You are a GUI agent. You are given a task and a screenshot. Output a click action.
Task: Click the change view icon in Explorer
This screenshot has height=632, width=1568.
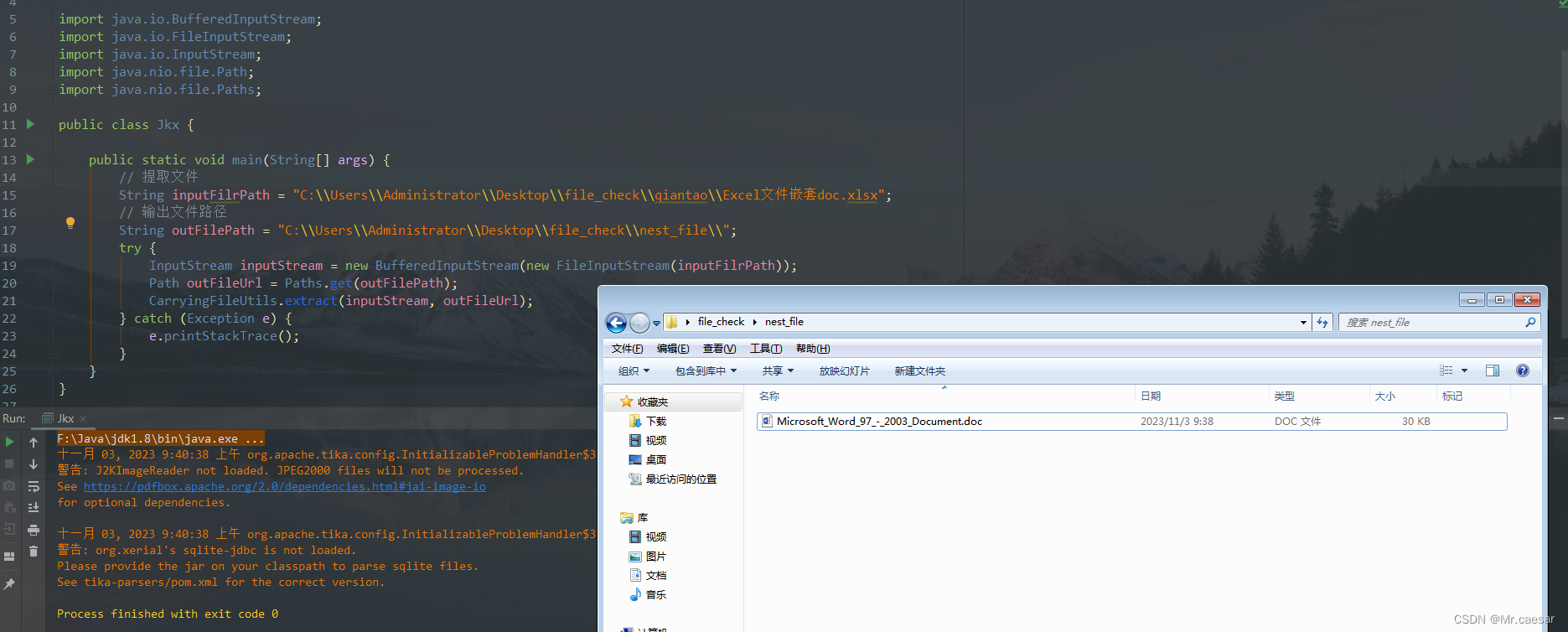[x=1446, y=370]
